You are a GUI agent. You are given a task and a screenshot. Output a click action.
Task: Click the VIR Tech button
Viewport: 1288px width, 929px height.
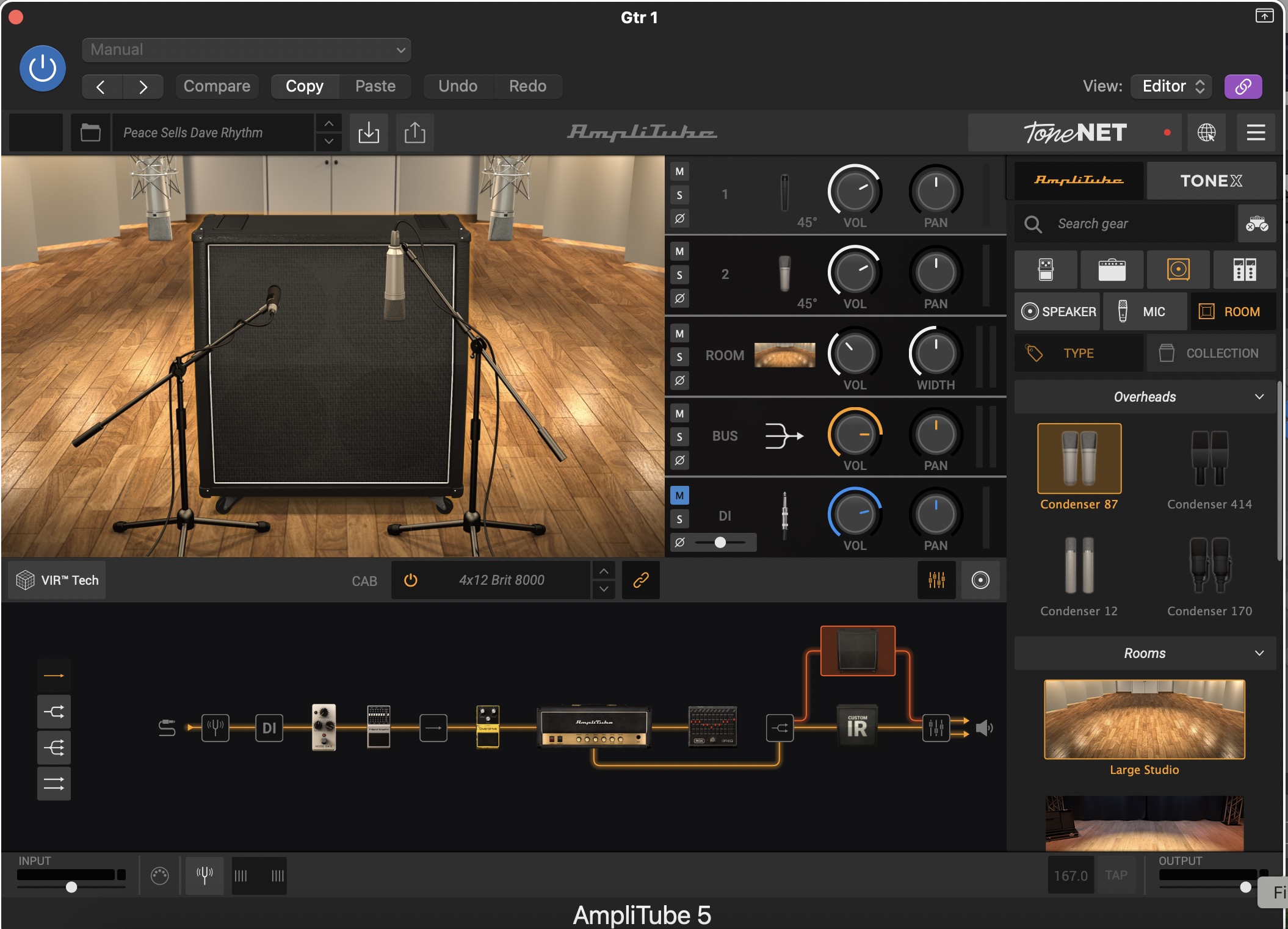point(57,580)
